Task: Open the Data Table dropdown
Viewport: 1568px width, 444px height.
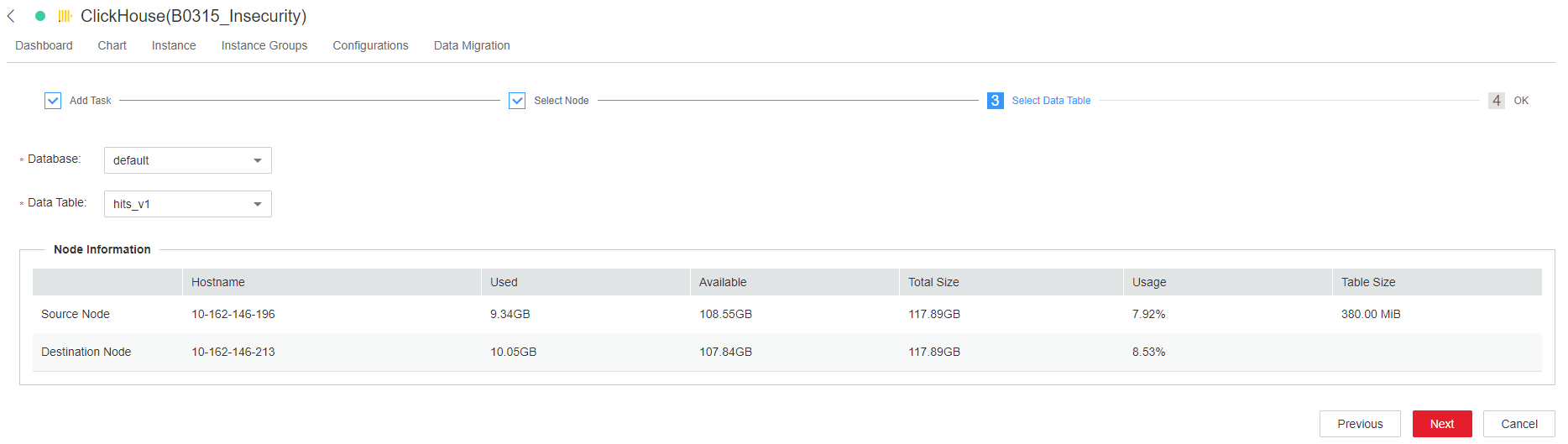Action: click(x=187, y=204)
